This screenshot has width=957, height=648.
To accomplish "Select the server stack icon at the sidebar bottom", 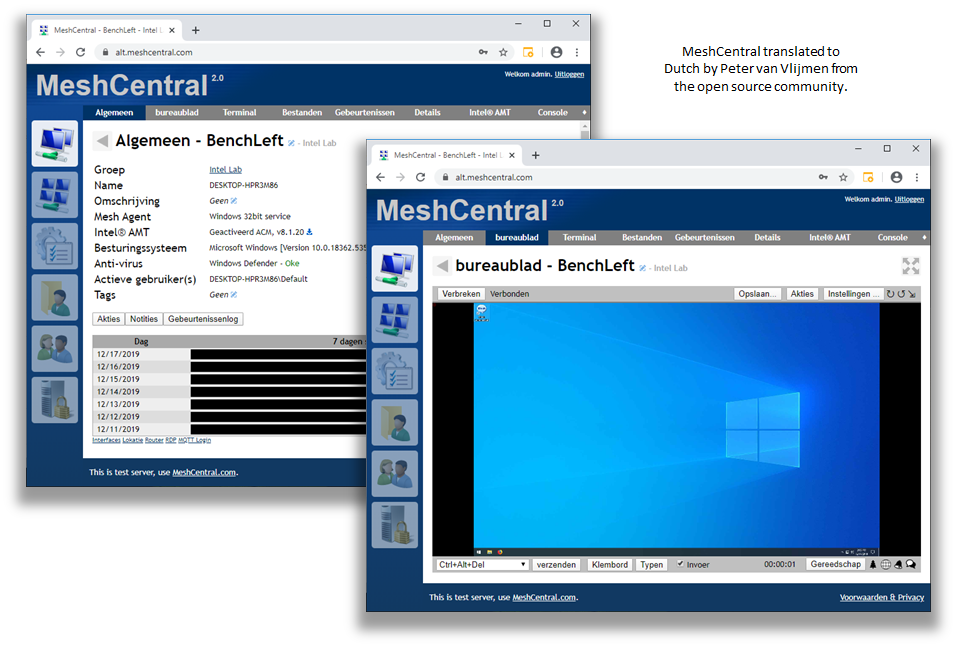I will tap(394, 523).
